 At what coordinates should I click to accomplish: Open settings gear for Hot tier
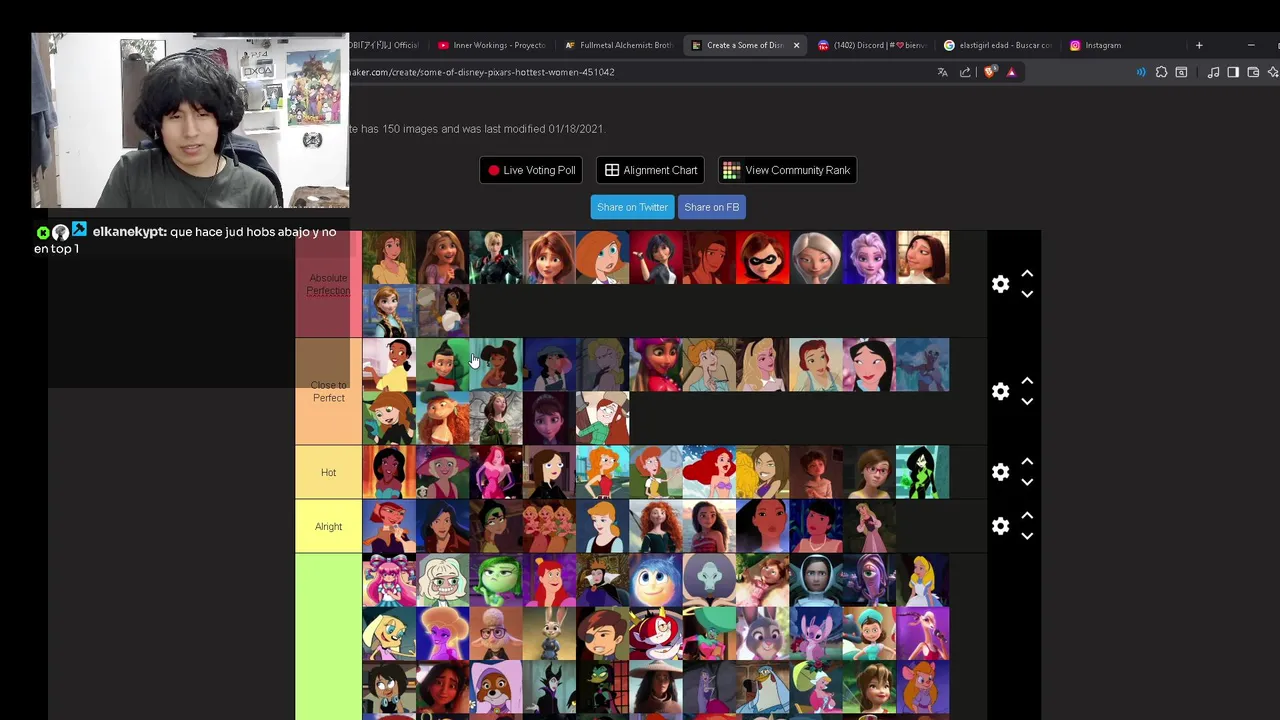coord(1000,472)
